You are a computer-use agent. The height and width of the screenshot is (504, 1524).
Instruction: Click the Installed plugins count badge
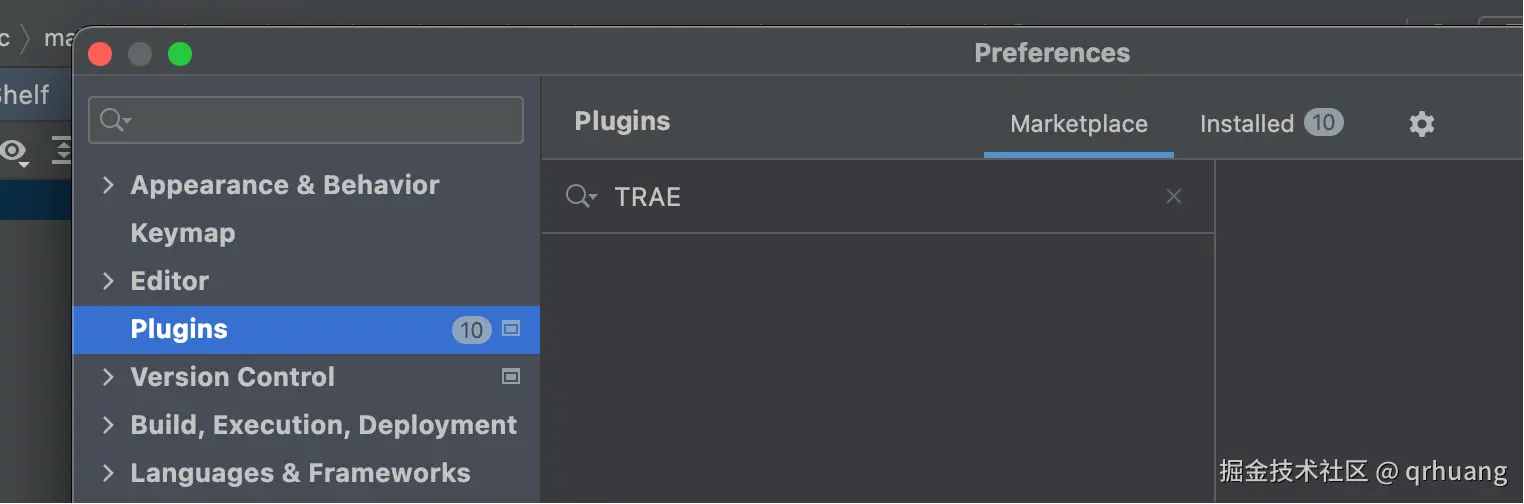pyautogui.click(x=1323, y=123)
